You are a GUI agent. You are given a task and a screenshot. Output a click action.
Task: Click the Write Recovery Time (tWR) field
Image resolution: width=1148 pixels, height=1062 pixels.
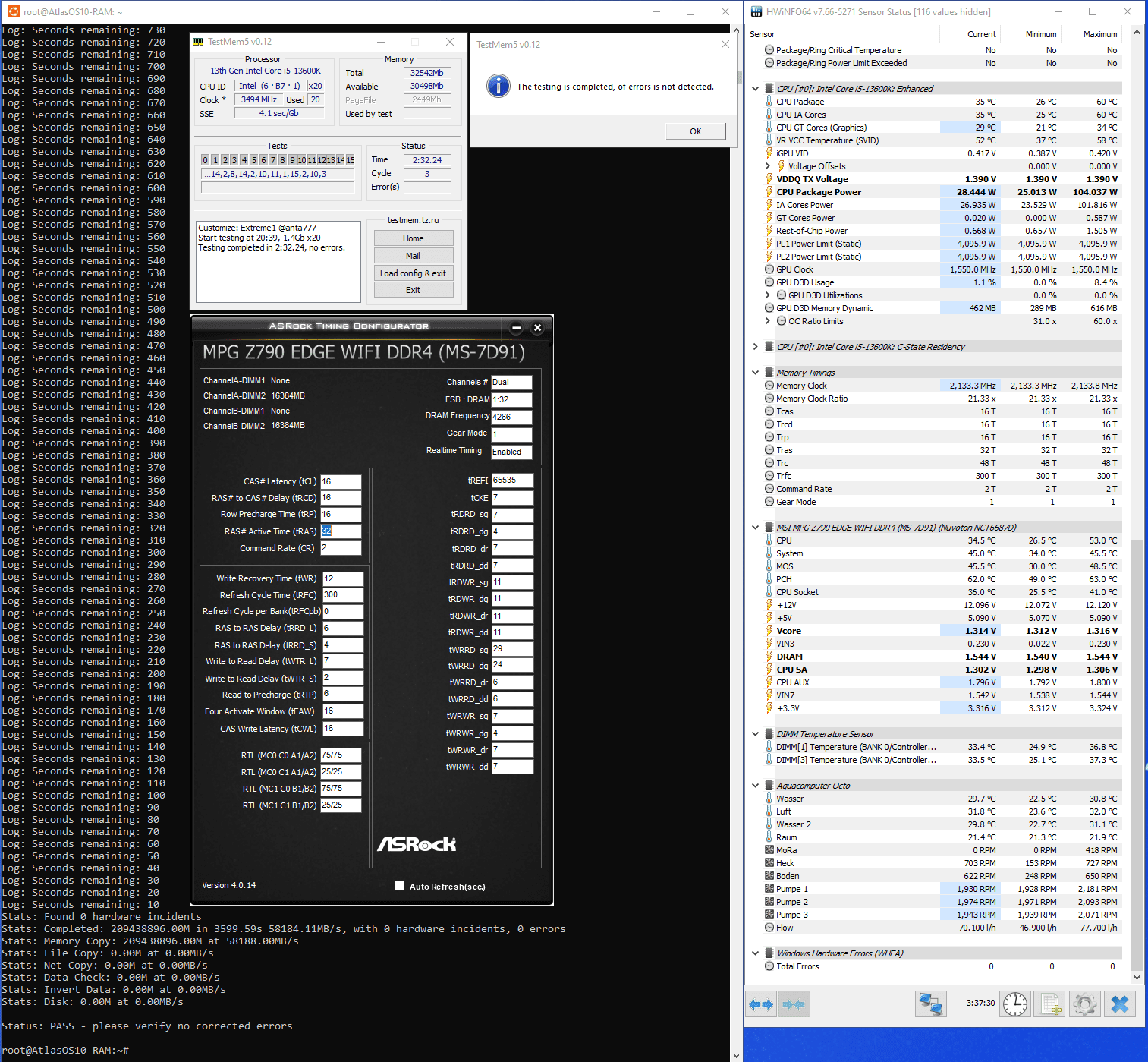click(x=343, y=578)
